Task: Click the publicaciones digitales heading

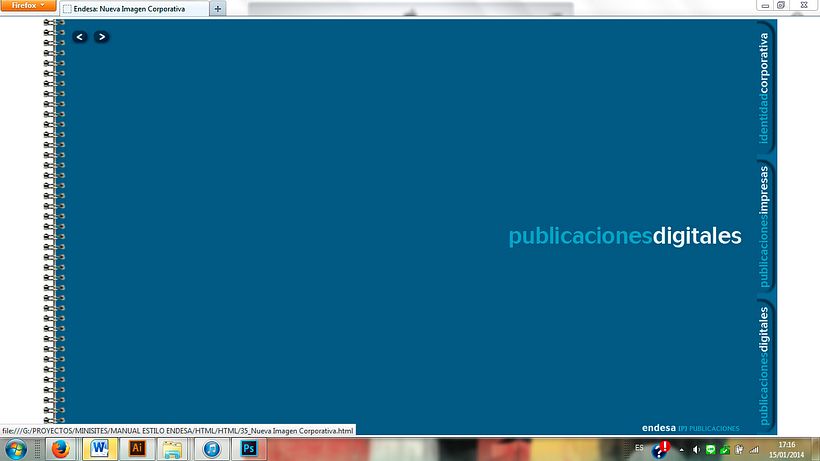Action: [625, 236]
